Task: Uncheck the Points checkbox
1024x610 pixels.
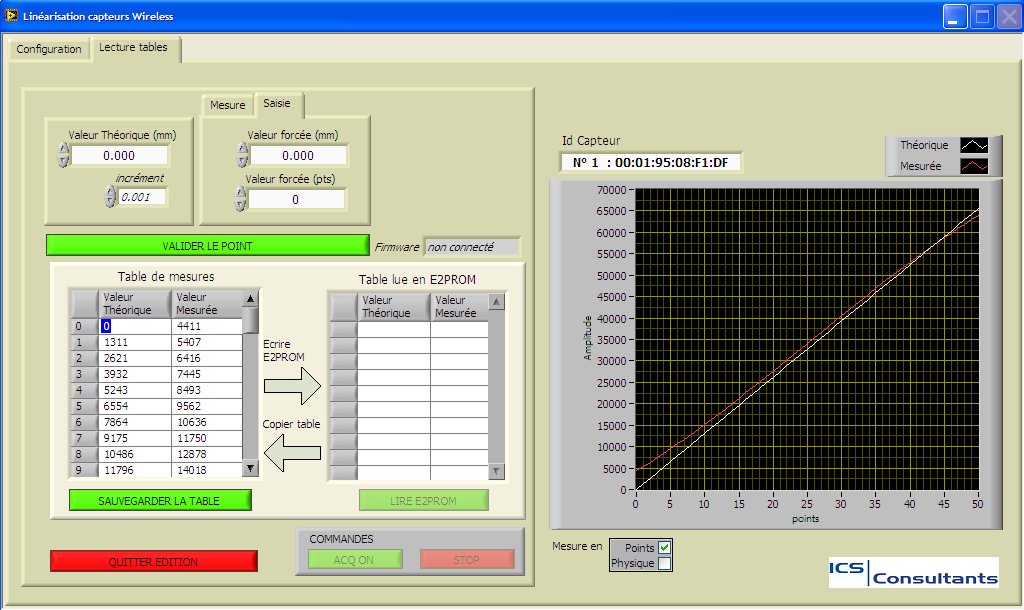Action: (x=665, y=548)
